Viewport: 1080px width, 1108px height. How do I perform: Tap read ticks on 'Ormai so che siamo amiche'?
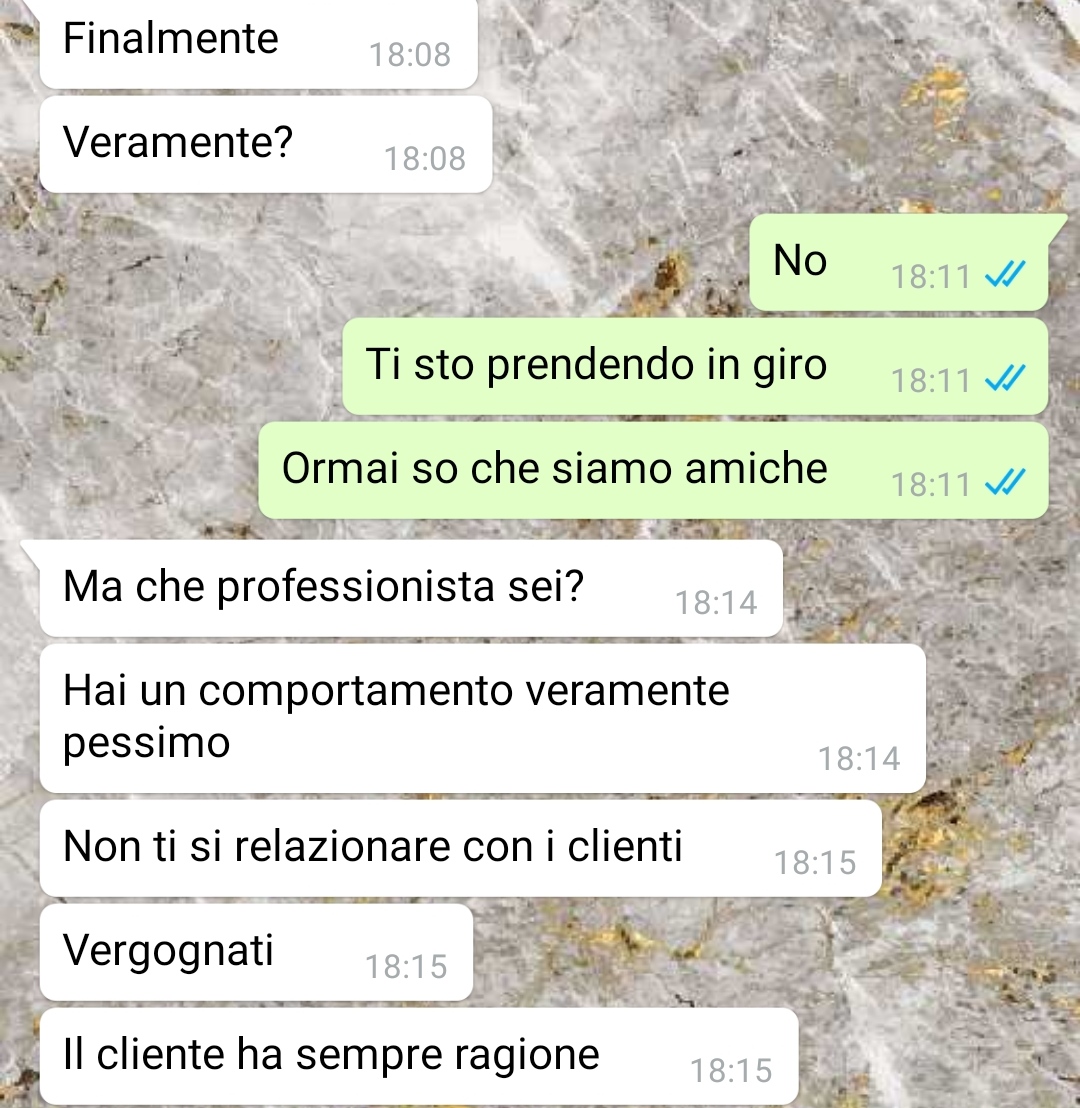click(x=1005, y=482)
